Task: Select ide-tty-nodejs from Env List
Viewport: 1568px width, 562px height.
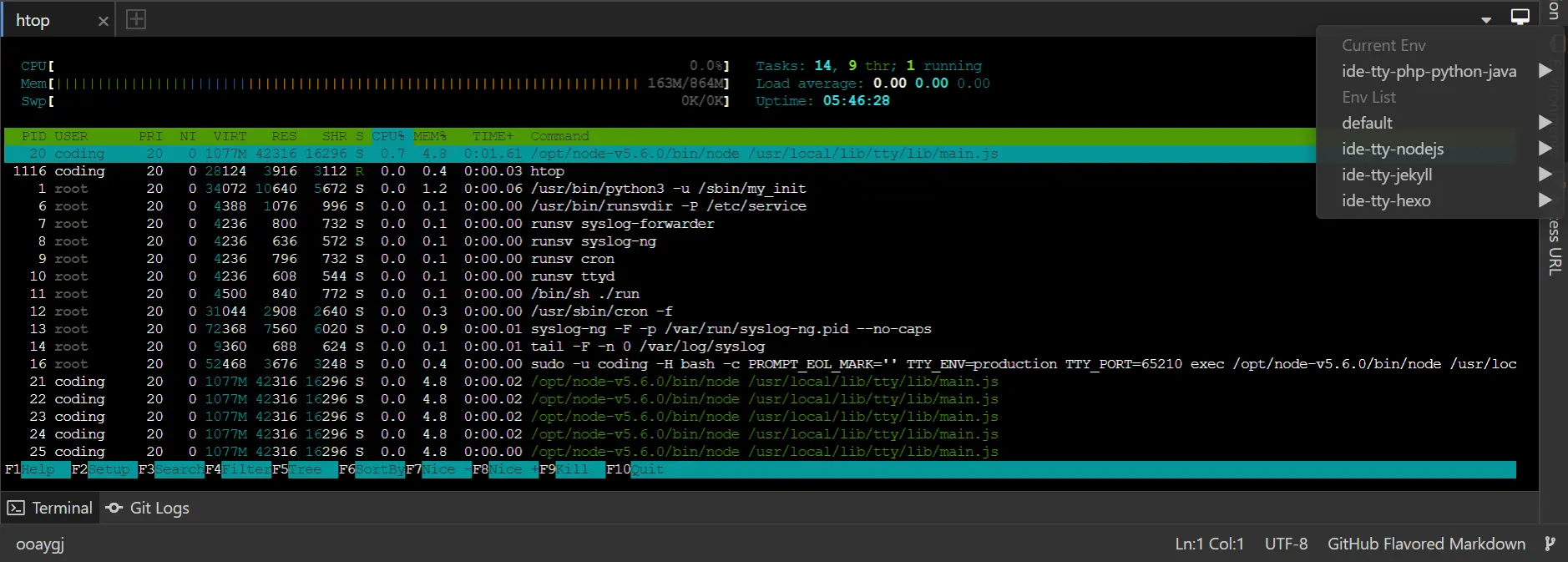Action: pyautogui.click(x=1393, y=149)
